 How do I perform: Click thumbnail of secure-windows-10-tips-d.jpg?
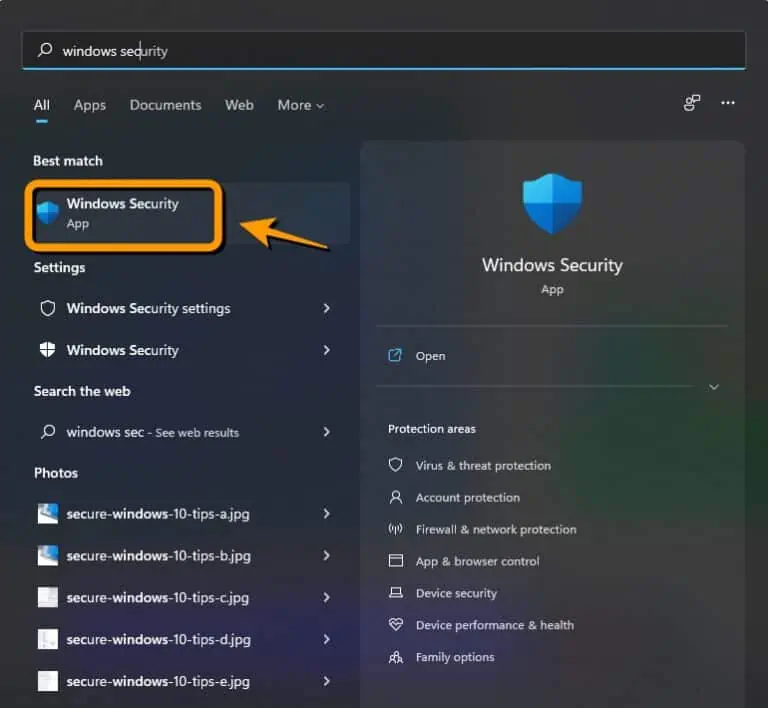coord(48,639)
